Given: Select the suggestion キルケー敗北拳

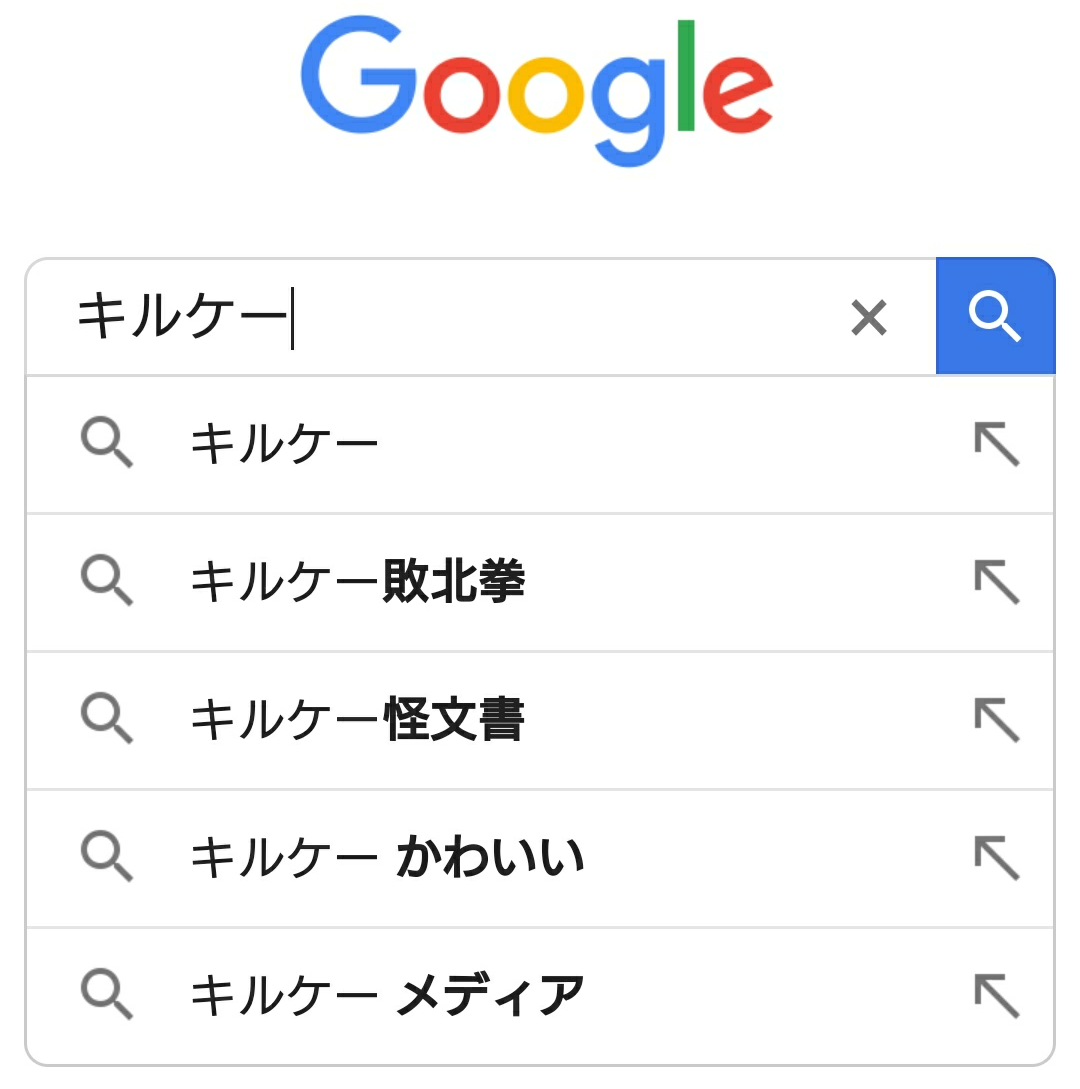Looking at the screenshot, I should 357,582.
